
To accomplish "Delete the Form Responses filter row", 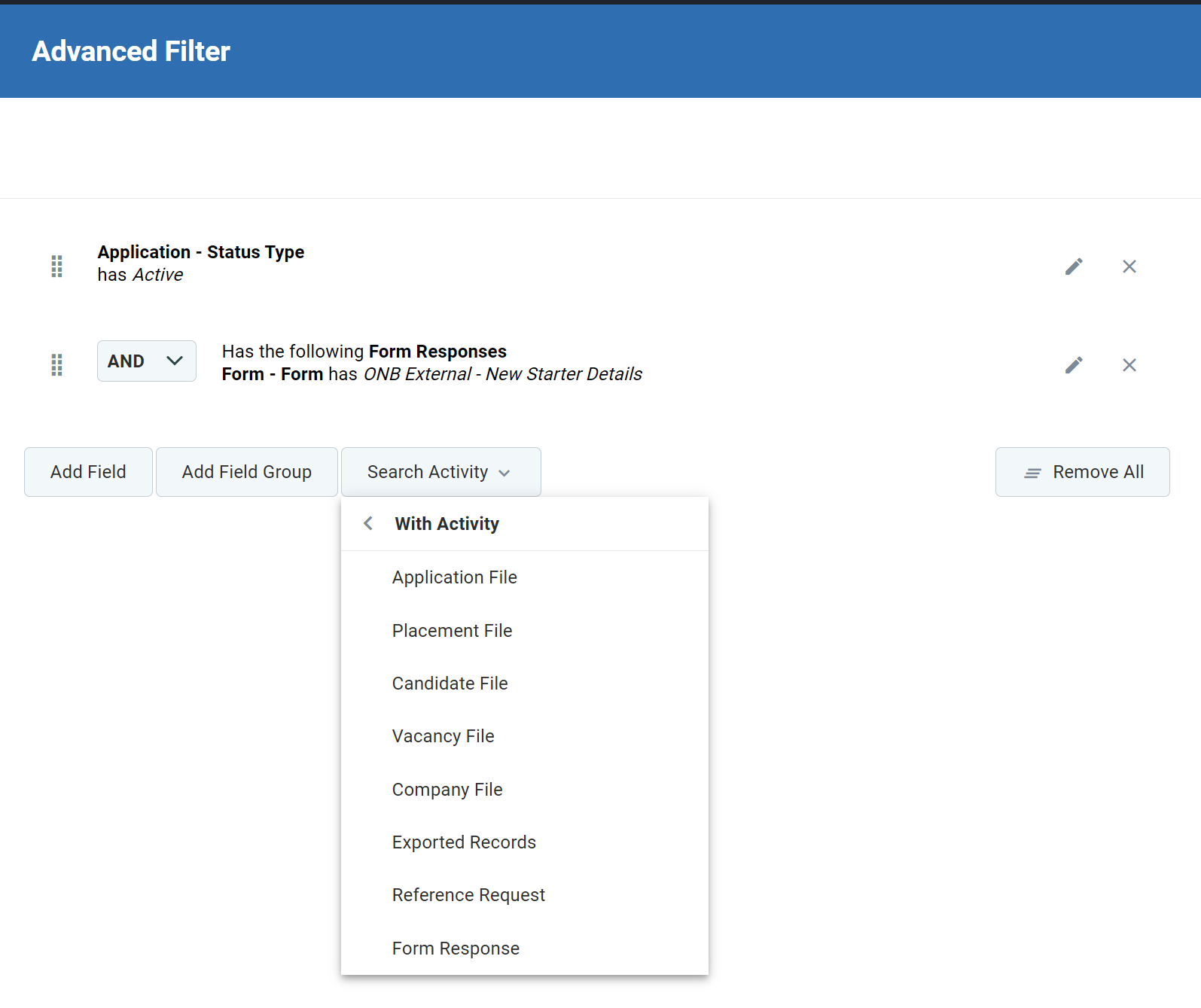I will pyautogui.click(x=1129, y=365).
